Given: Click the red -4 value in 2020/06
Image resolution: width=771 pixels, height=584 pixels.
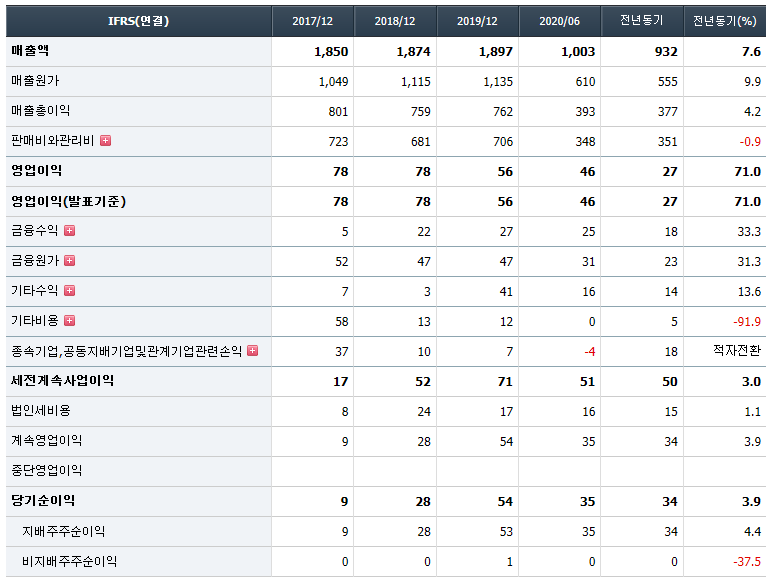Looking at the screenshot, I should (x=590, y=351).
